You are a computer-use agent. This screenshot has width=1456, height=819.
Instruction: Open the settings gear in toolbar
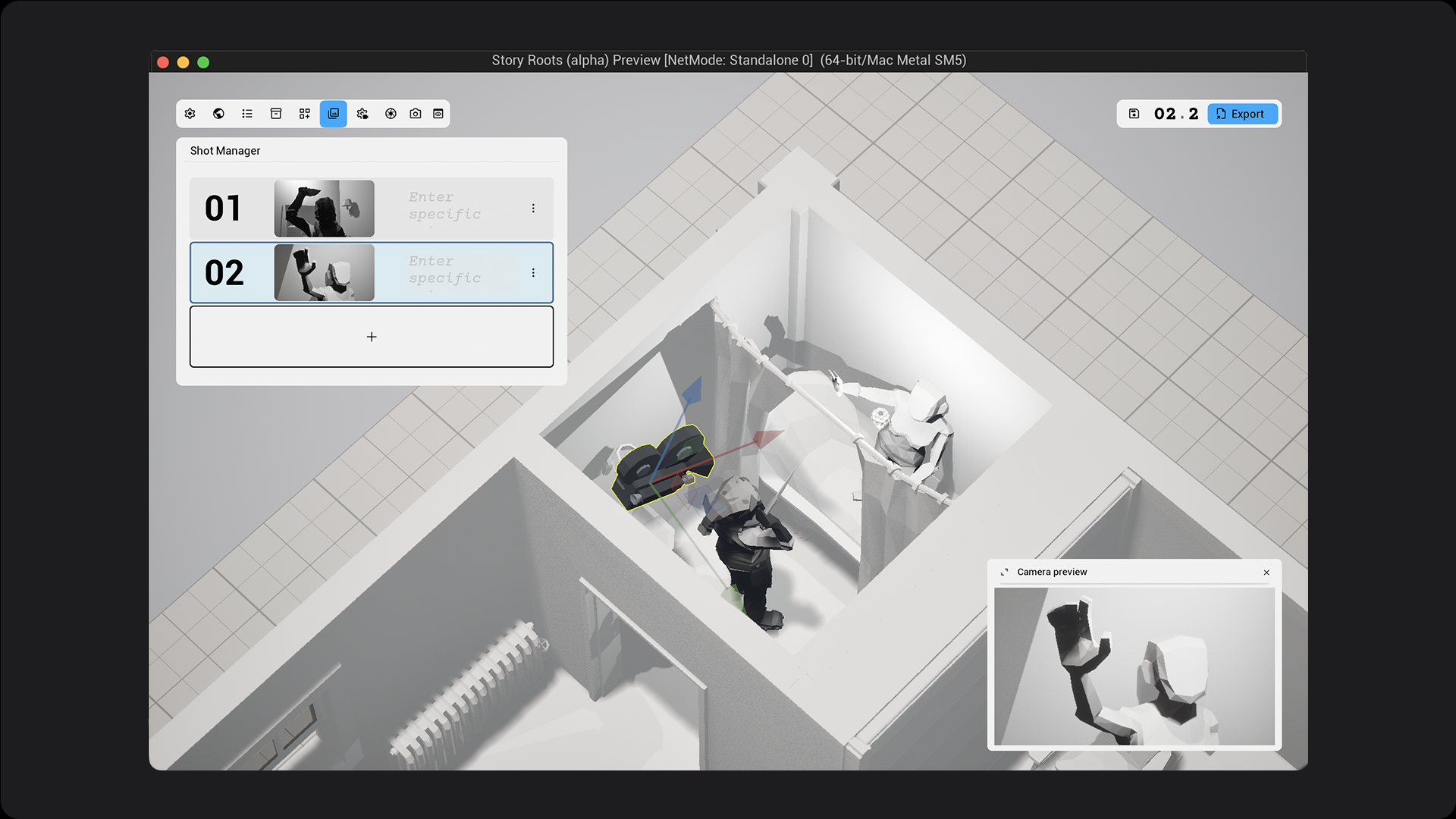click(190, 114)
